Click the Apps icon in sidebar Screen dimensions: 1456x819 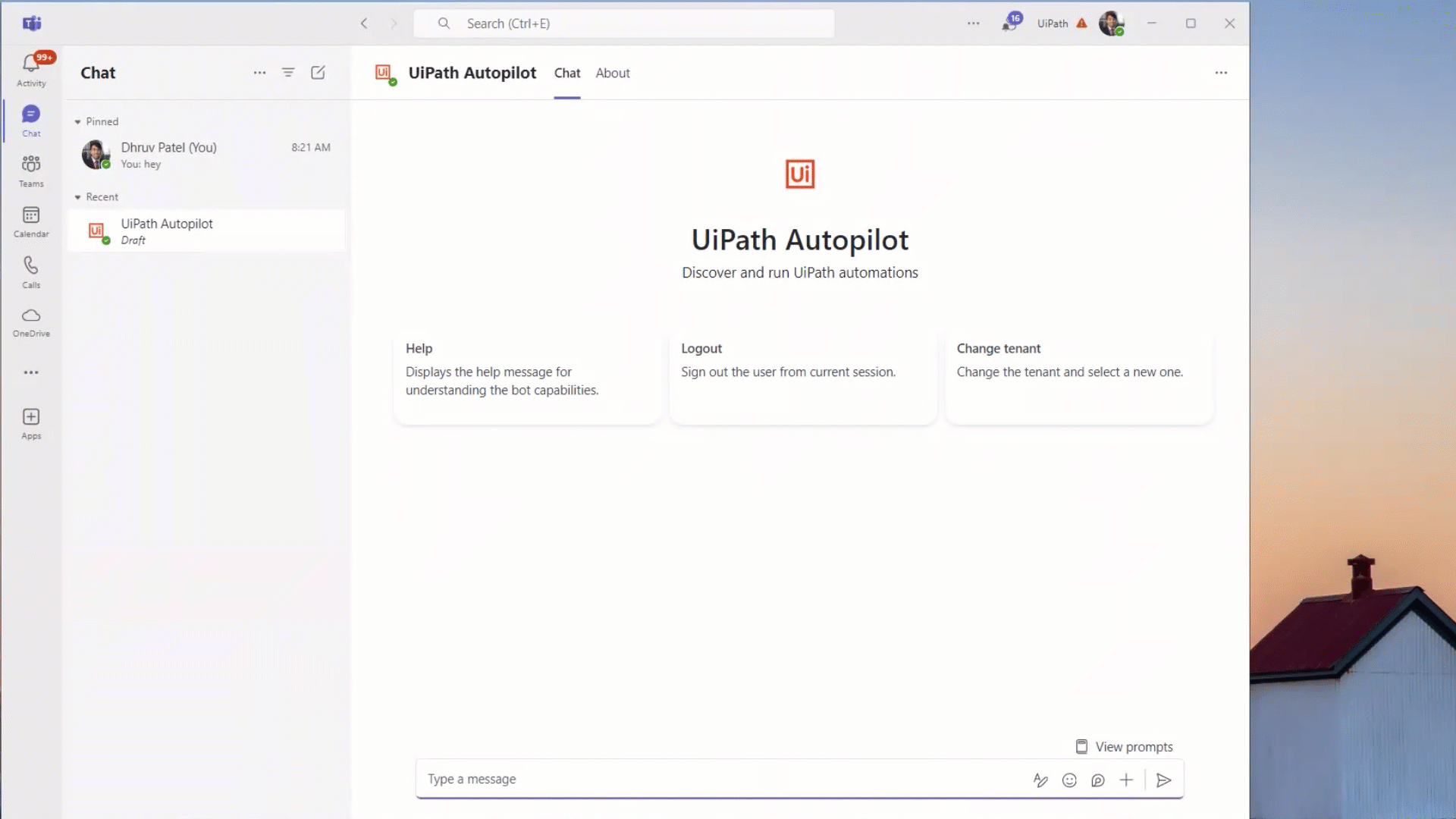(x=30, y=424)
